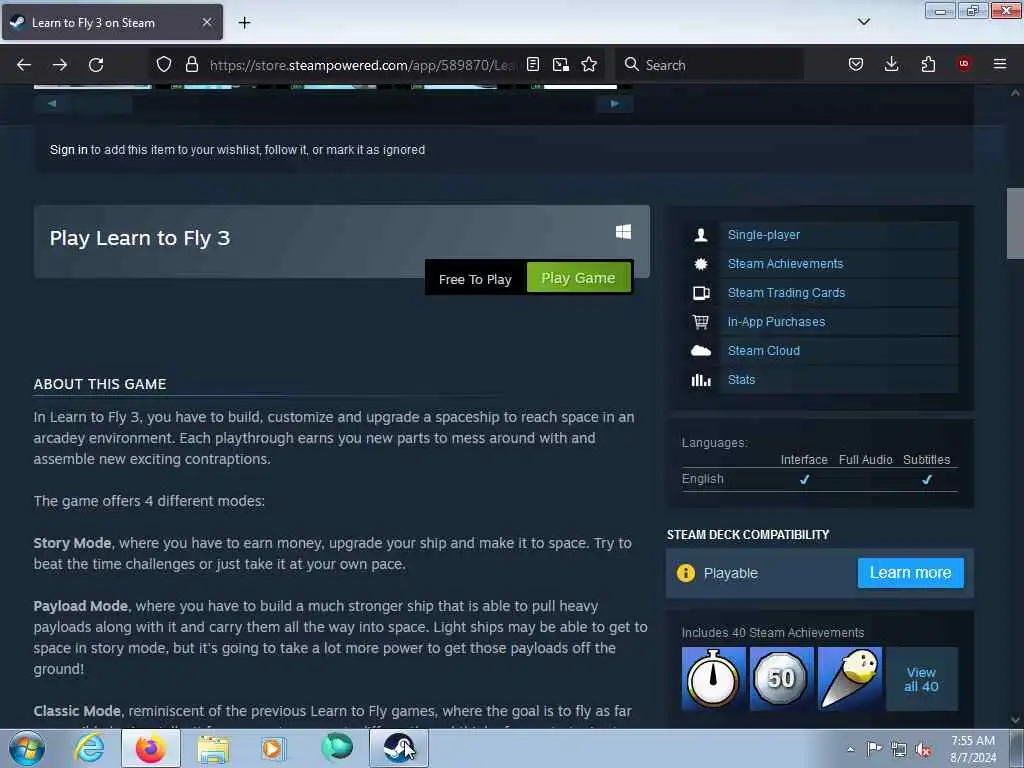The image size is (1024, 768).
Task: Open the Steam taskbar icon
Action: 398,748
